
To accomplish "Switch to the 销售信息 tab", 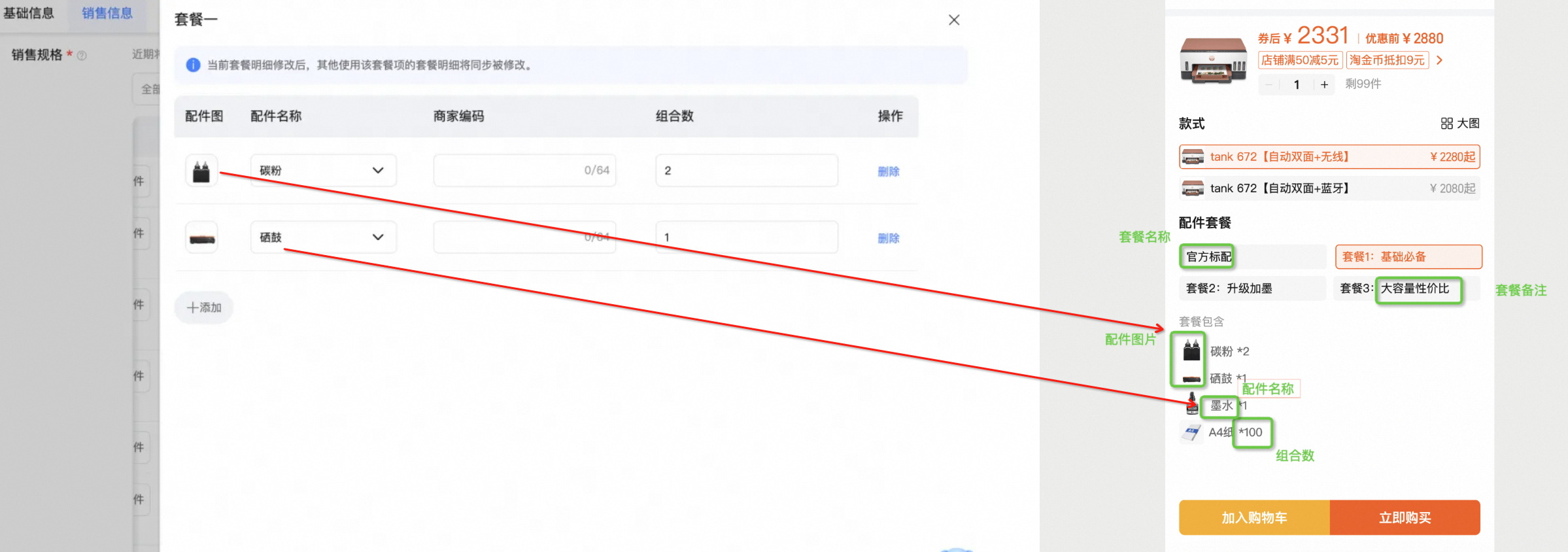I will tap(107, 13).
